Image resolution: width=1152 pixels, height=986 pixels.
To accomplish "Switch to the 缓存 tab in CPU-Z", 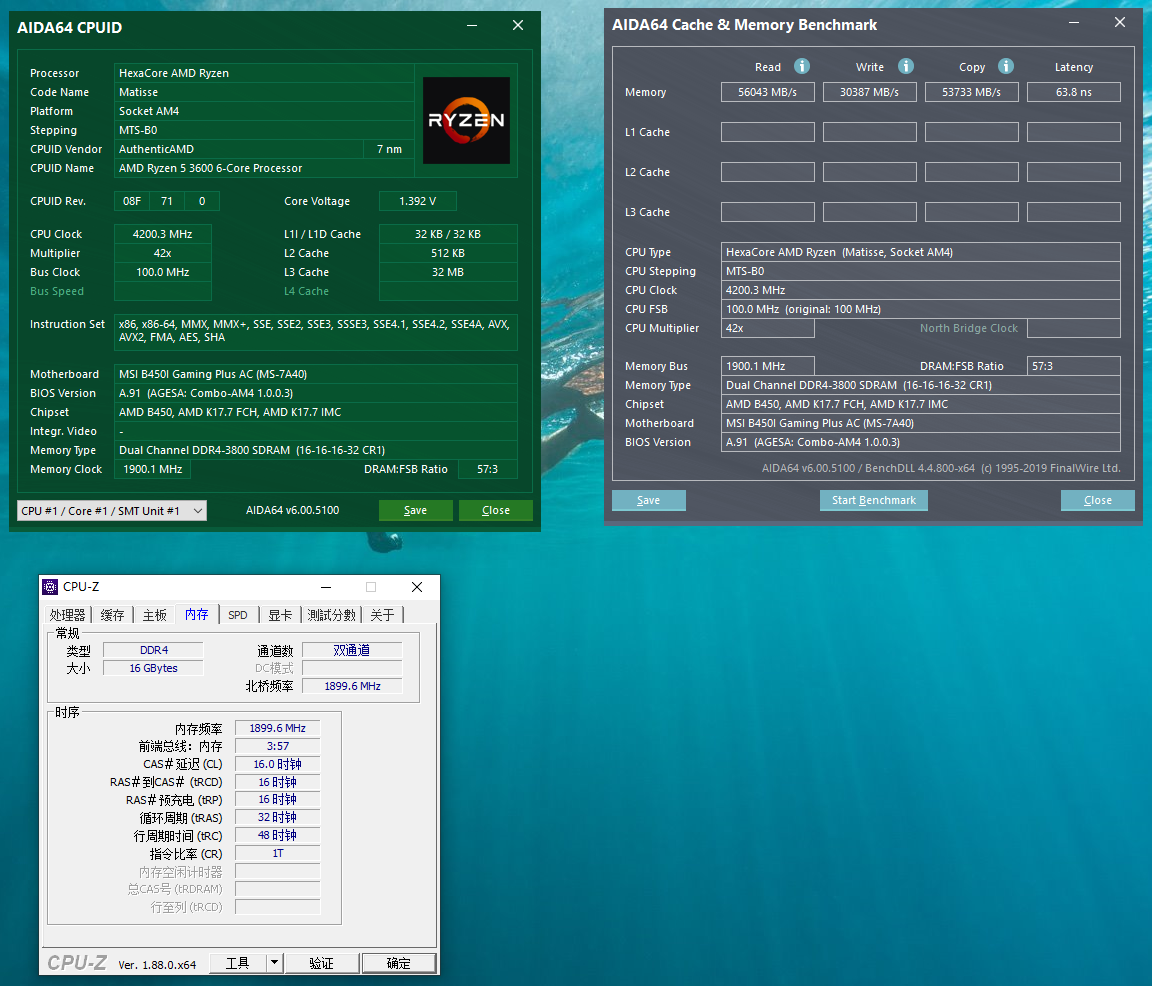I will (x=111, y=614).
